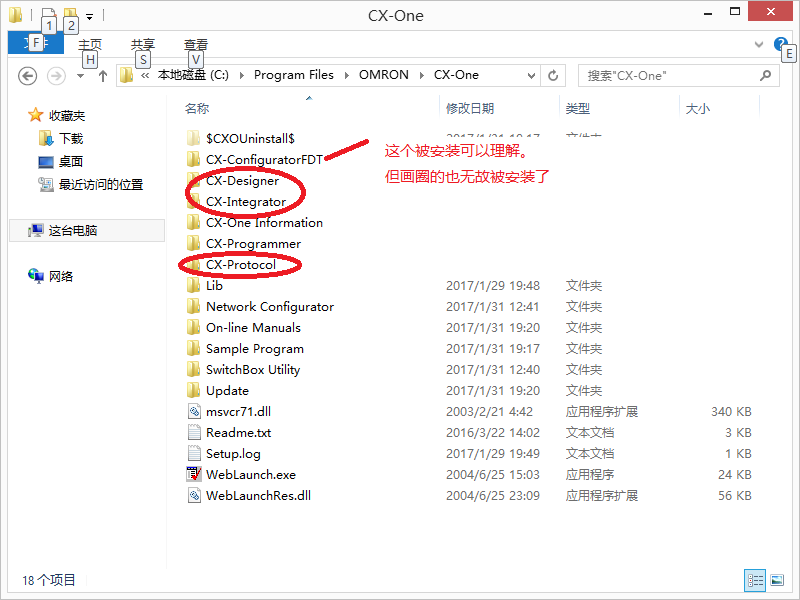
Task: Sort by 修改日期 column header
Action: [470, 108]
